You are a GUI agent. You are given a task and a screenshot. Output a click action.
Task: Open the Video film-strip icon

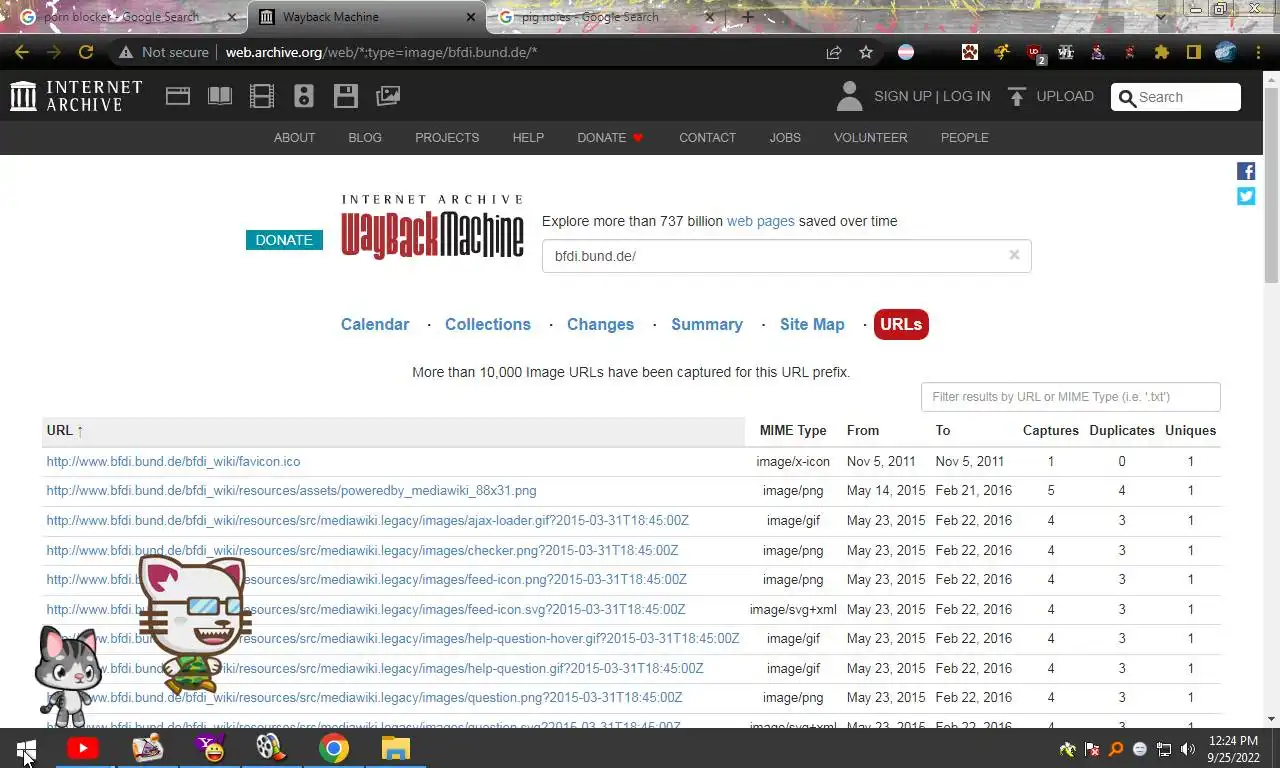coord(262,96)
